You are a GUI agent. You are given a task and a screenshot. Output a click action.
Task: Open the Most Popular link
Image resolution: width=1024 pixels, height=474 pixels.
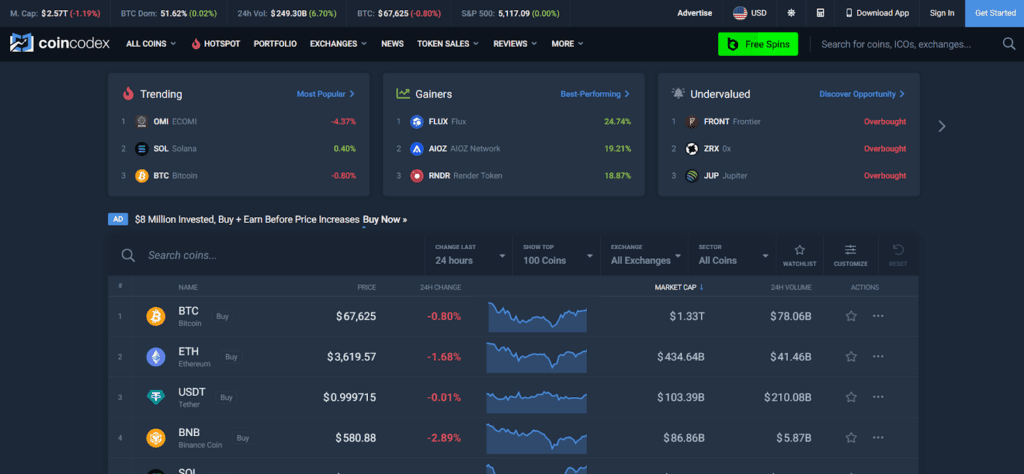pos(325,94)
